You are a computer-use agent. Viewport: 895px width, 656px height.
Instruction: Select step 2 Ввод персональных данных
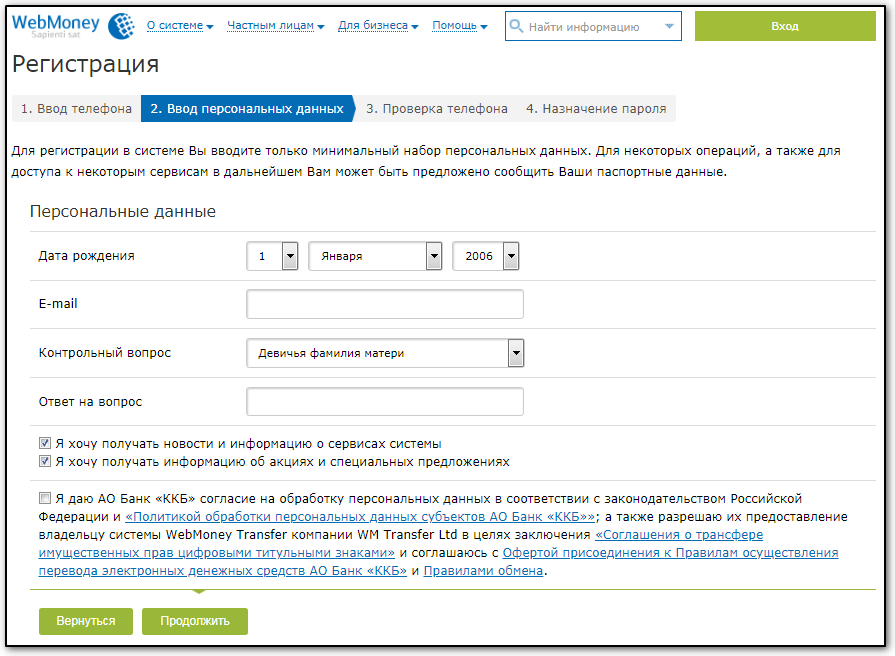[247, 108]
